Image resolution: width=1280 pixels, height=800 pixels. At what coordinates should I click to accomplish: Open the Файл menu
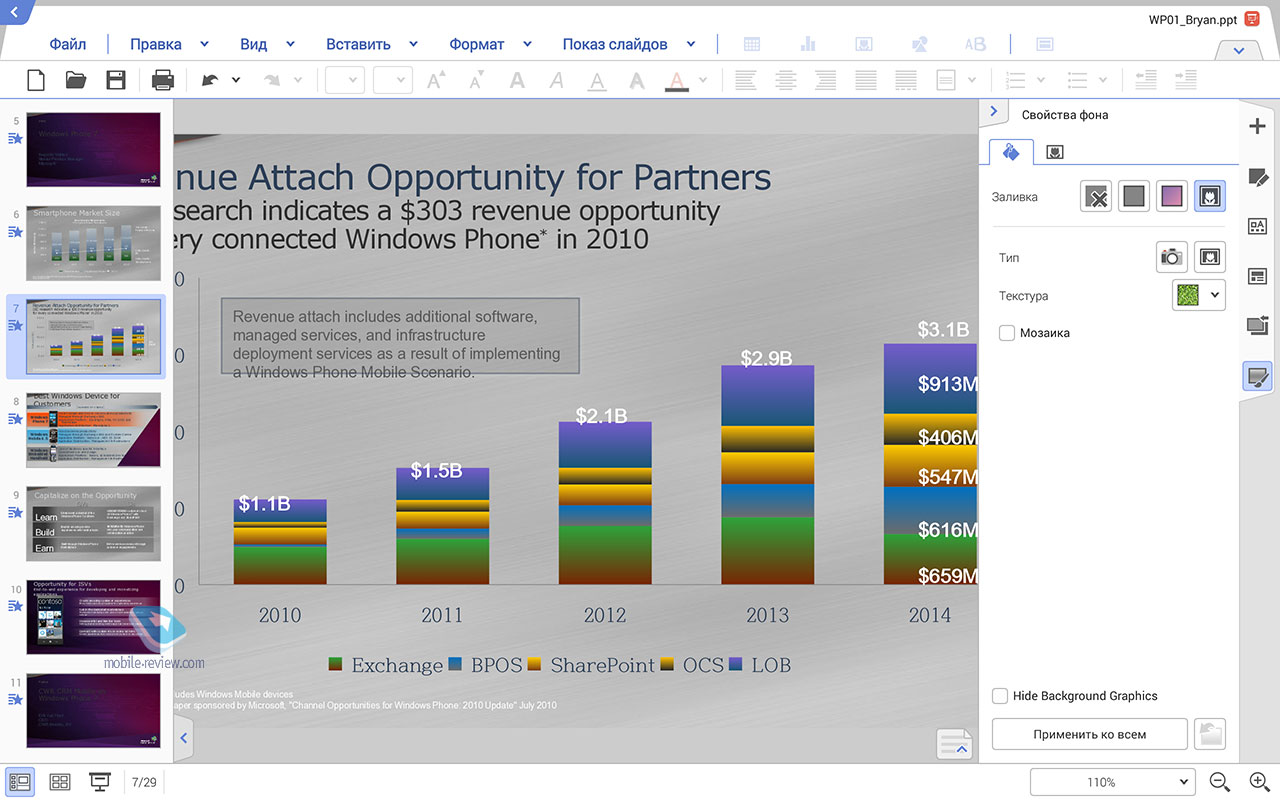[x=68, y=44]
